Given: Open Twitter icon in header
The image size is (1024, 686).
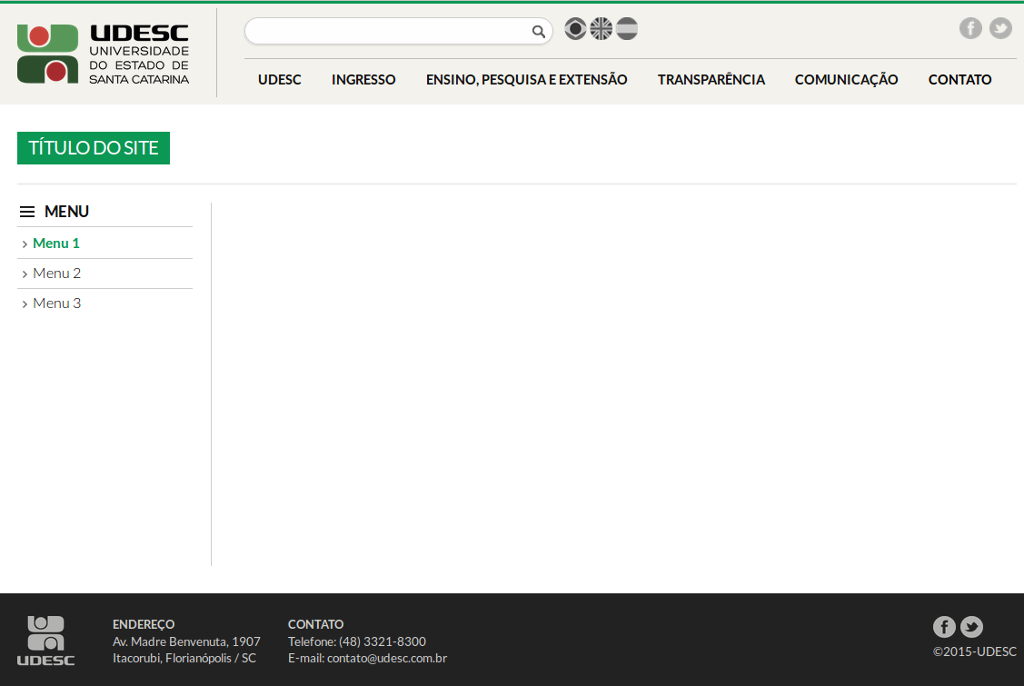Looking at the screenshot, I should [x=1000, y=28].
